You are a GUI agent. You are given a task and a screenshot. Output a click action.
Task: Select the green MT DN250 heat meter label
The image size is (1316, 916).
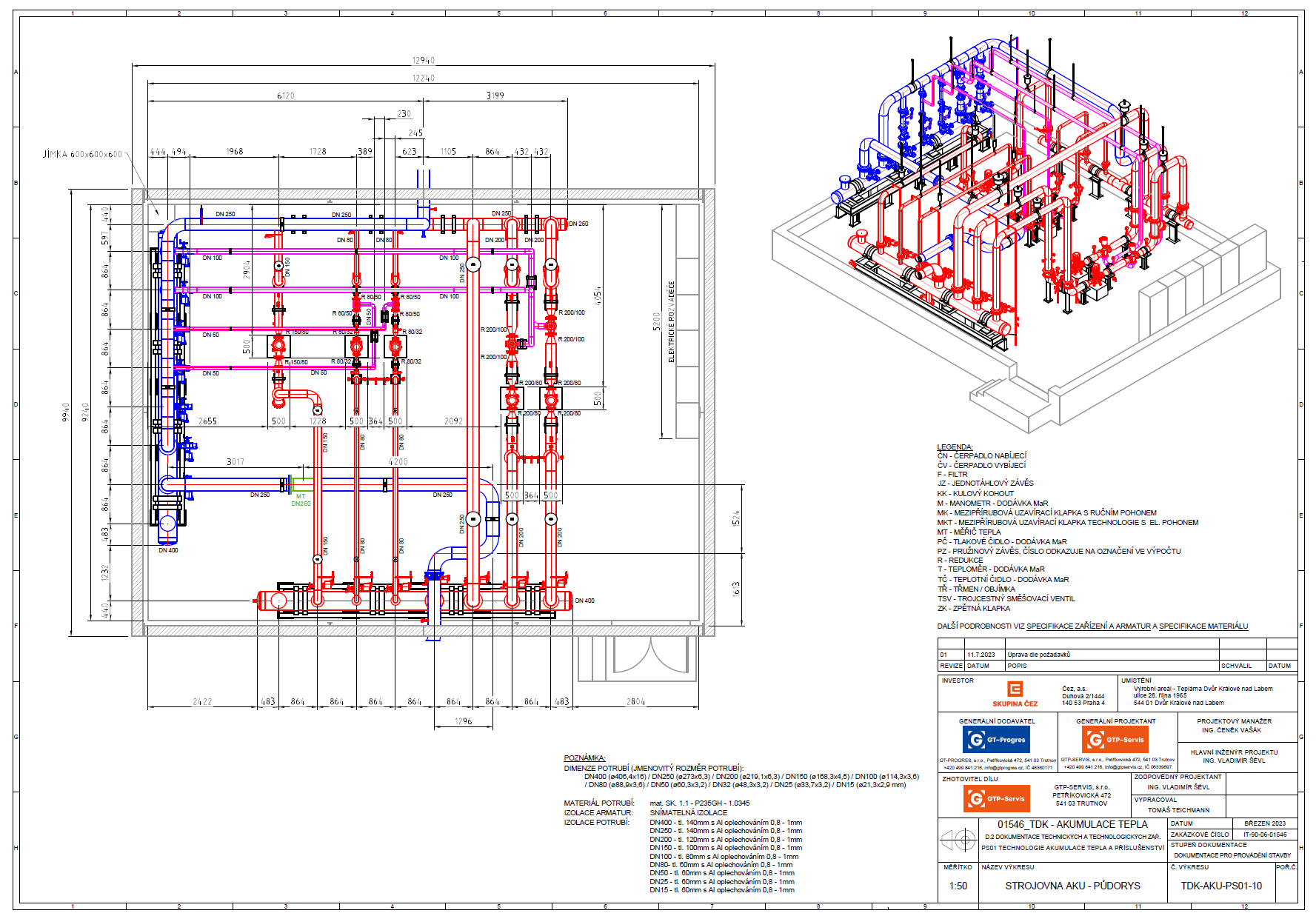click(301, 501)
